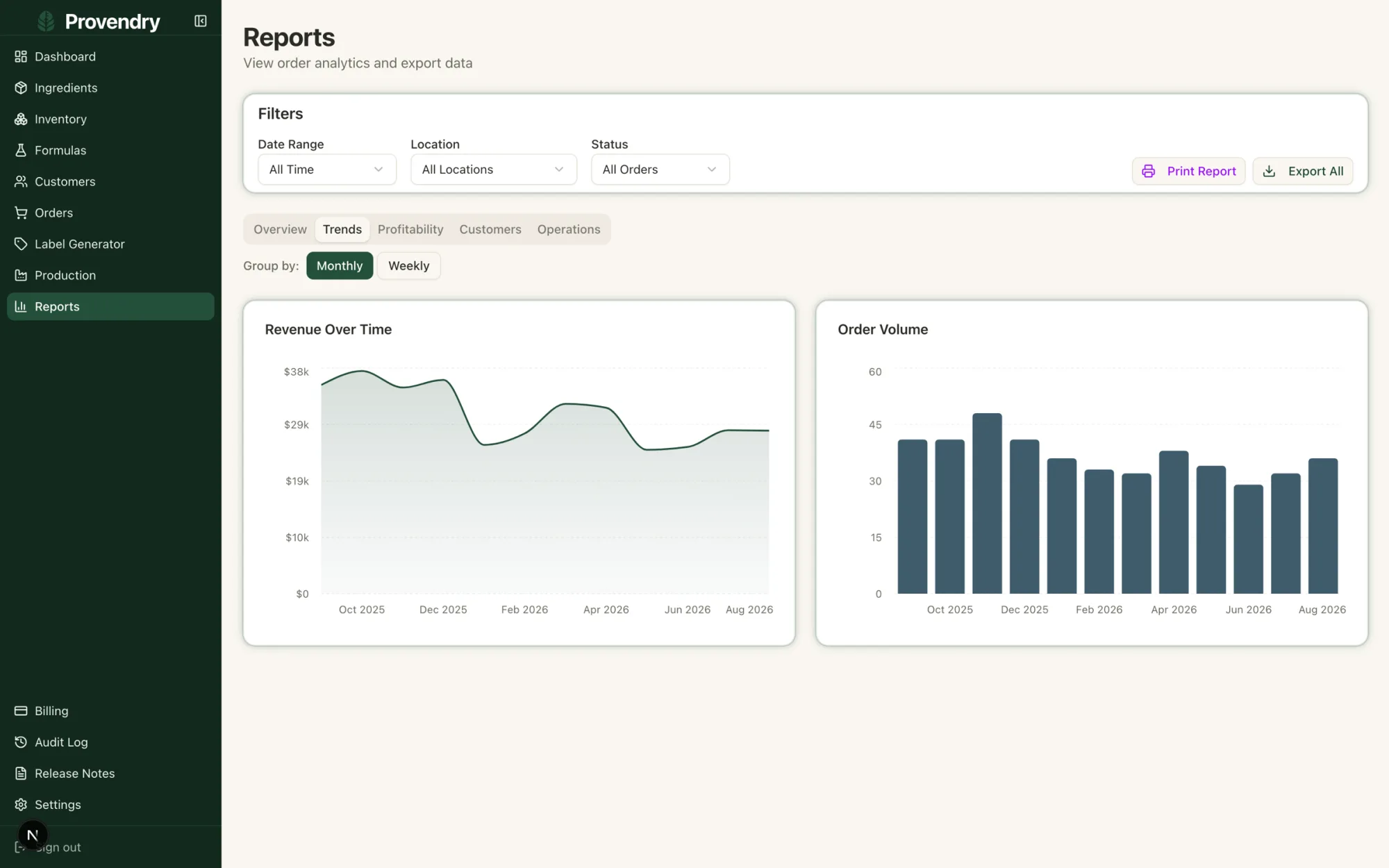The width and height of the screenshot is (1389, 868).
Task: Click the Audit Log history icon
Action: point(21,742)
